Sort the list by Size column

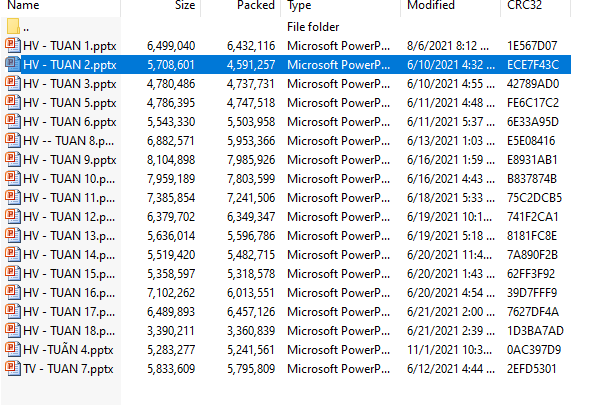(x=184, y=6)
